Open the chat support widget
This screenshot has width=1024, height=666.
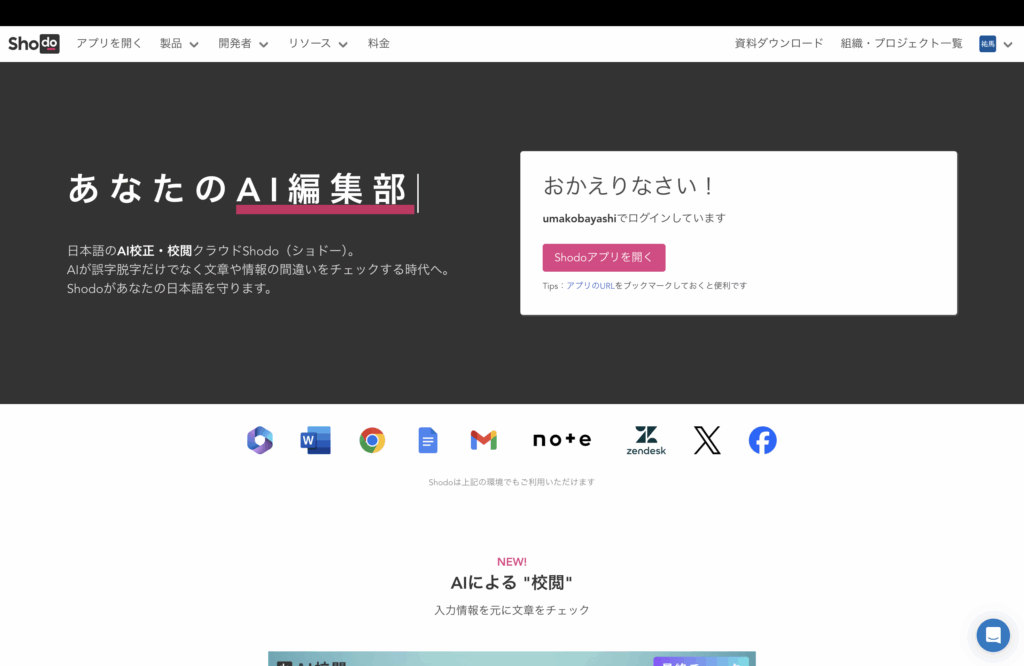coord(993,635)
